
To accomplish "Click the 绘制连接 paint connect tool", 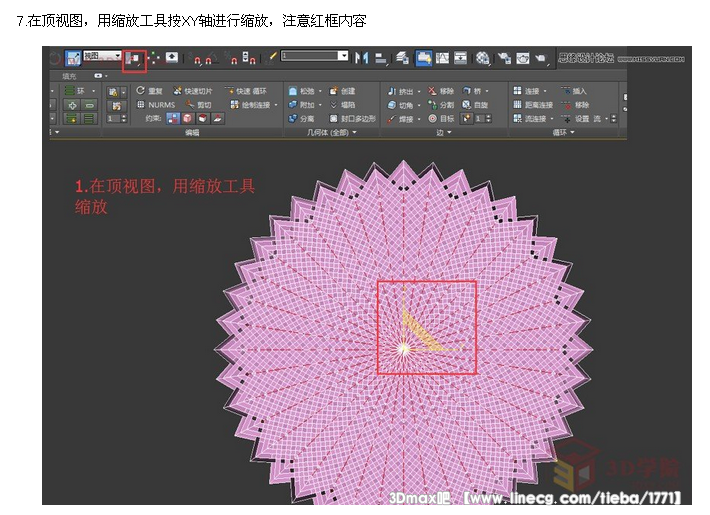I will pyautogui.click(x=250, y=105).
